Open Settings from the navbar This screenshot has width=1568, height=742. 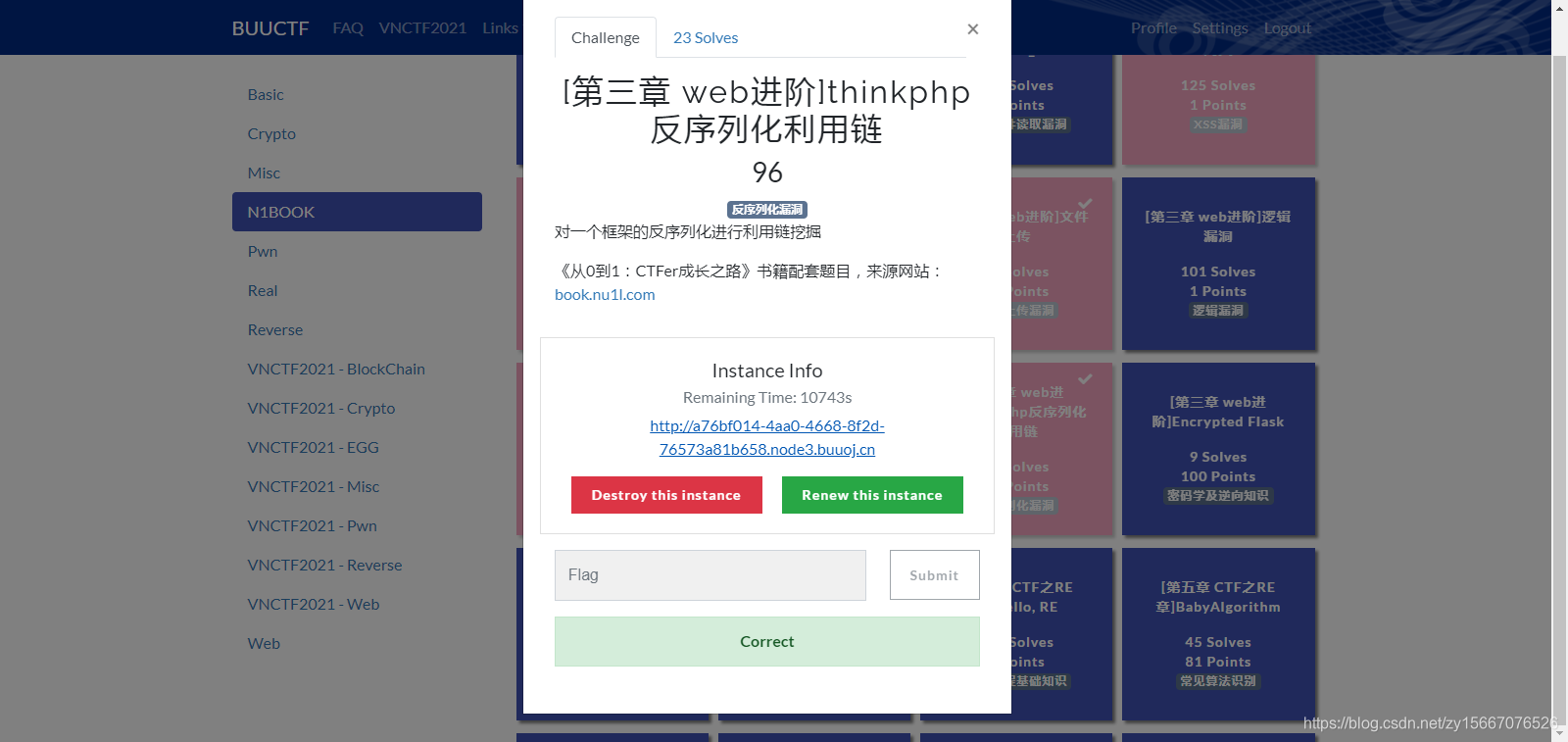click(x=1220, y=28)
